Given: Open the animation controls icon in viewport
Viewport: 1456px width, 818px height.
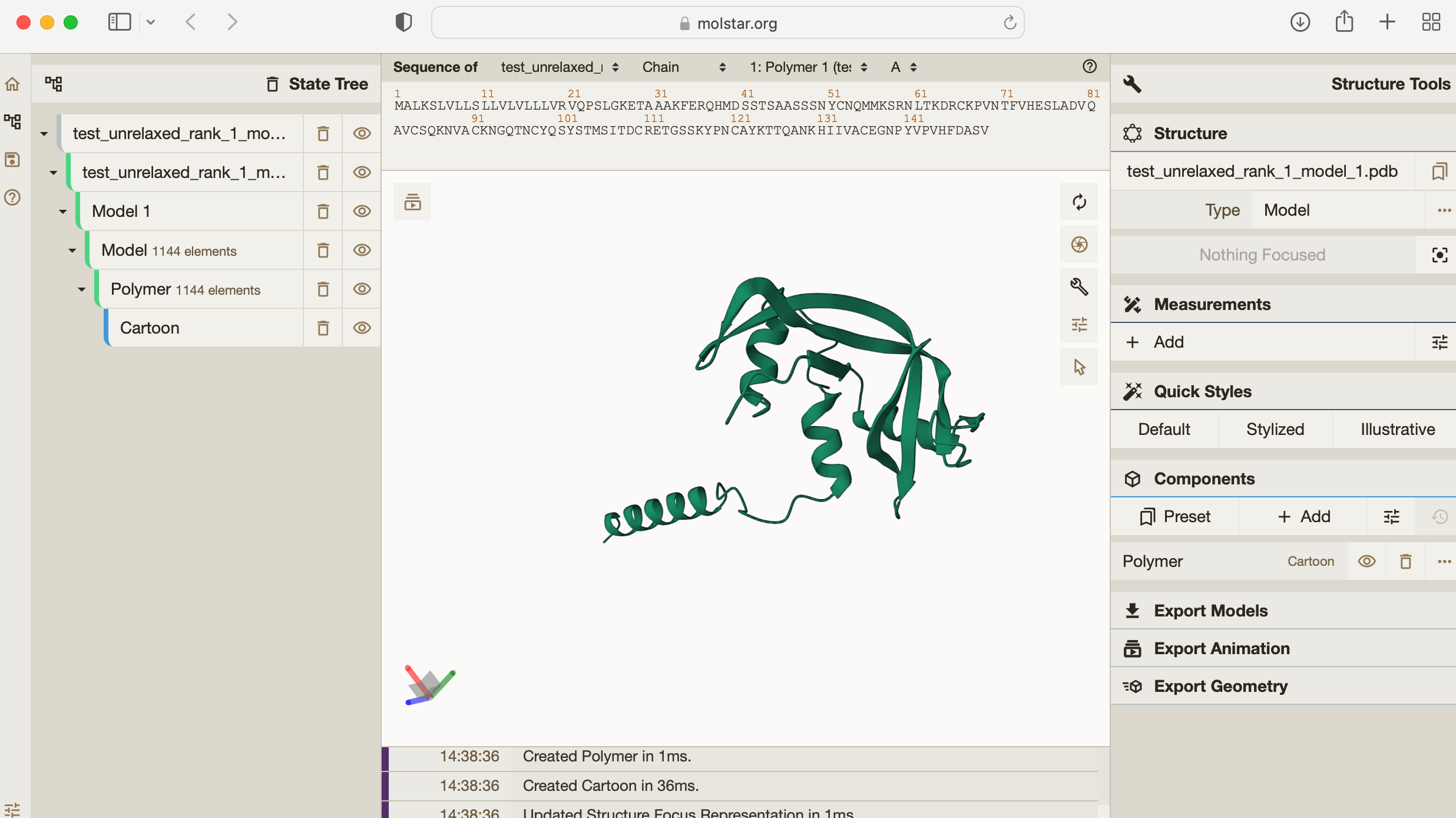Looking at the screenshot, I should (x=412, y=202).
